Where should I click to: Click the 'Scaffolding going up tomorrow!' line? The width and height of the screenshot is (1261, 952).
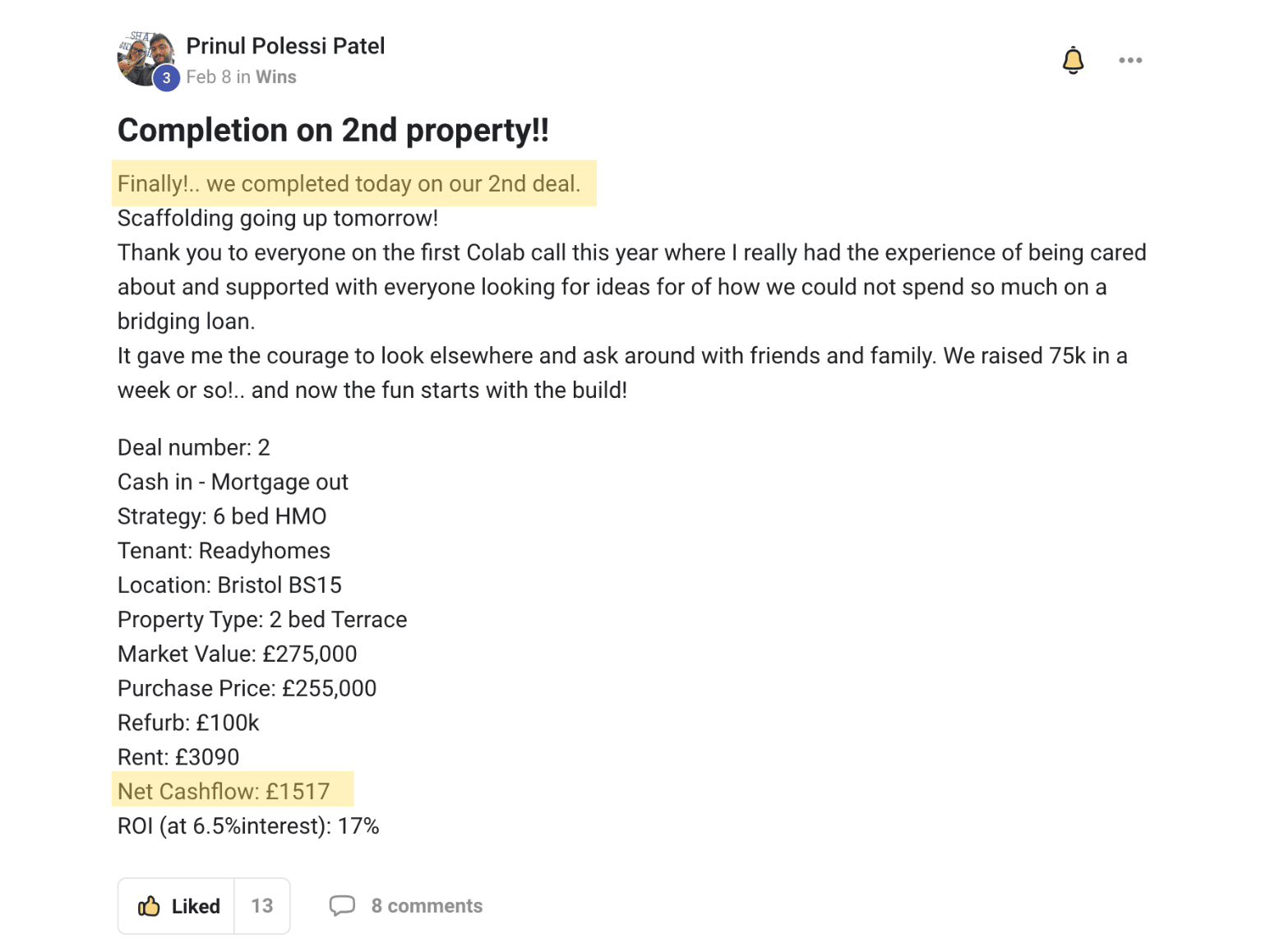pos(278,218)
